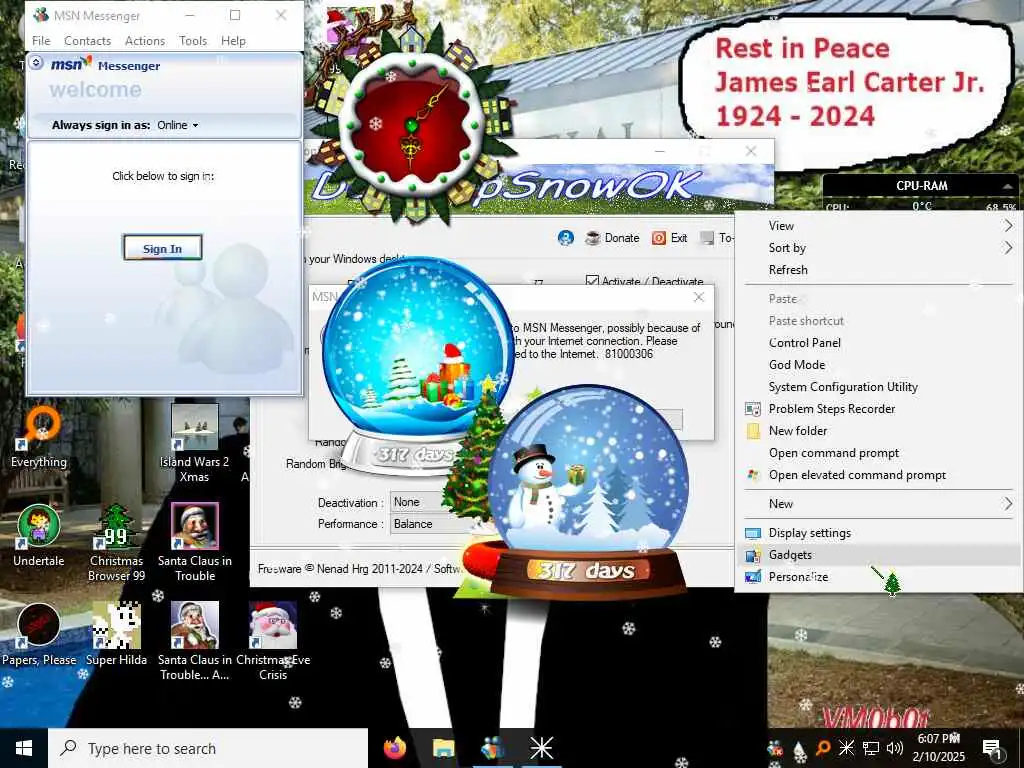1024x768 pixels.
Task: Open the File menu in MSN Messenger
Action: pos(41,40)
